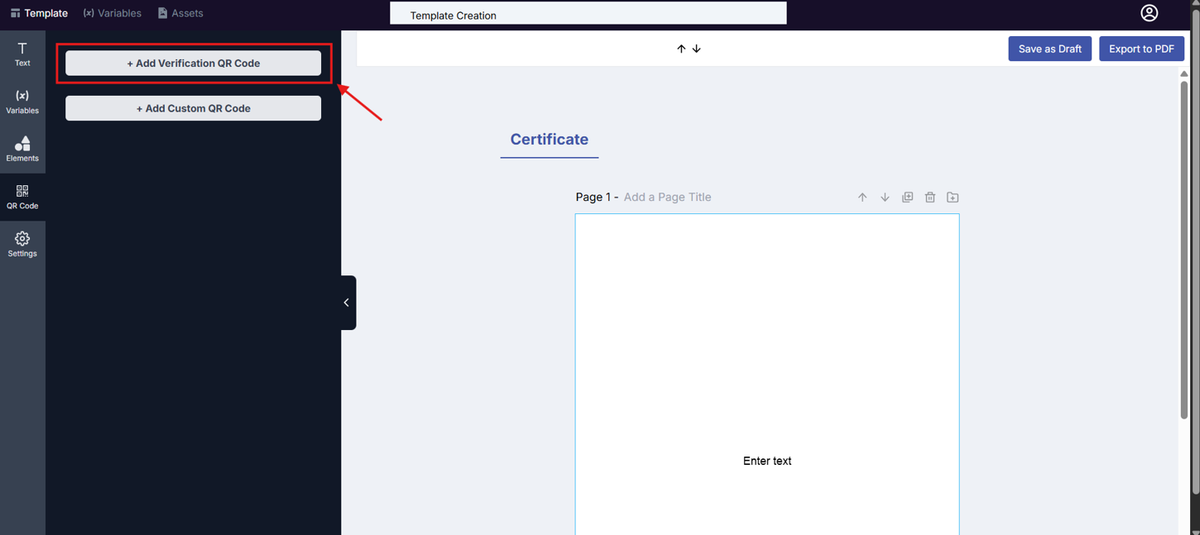
Task: Collapse the side panel with chevron handle
Action: pyautogui.click(x=347, y=302)
